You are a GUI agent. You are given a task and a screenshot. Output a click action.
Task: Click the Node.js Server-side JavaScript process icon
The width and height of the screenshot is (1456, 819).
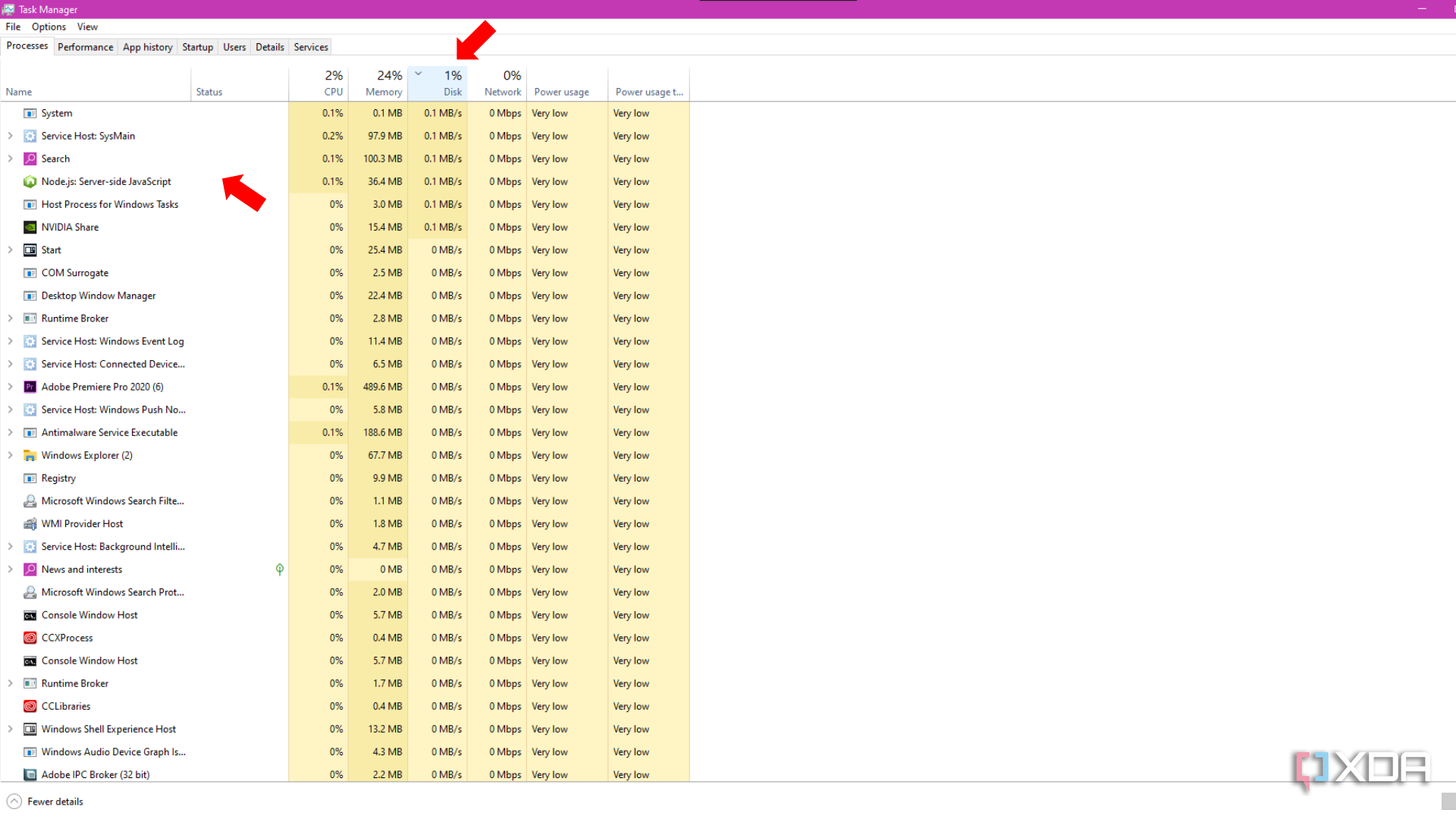(30, 181)
